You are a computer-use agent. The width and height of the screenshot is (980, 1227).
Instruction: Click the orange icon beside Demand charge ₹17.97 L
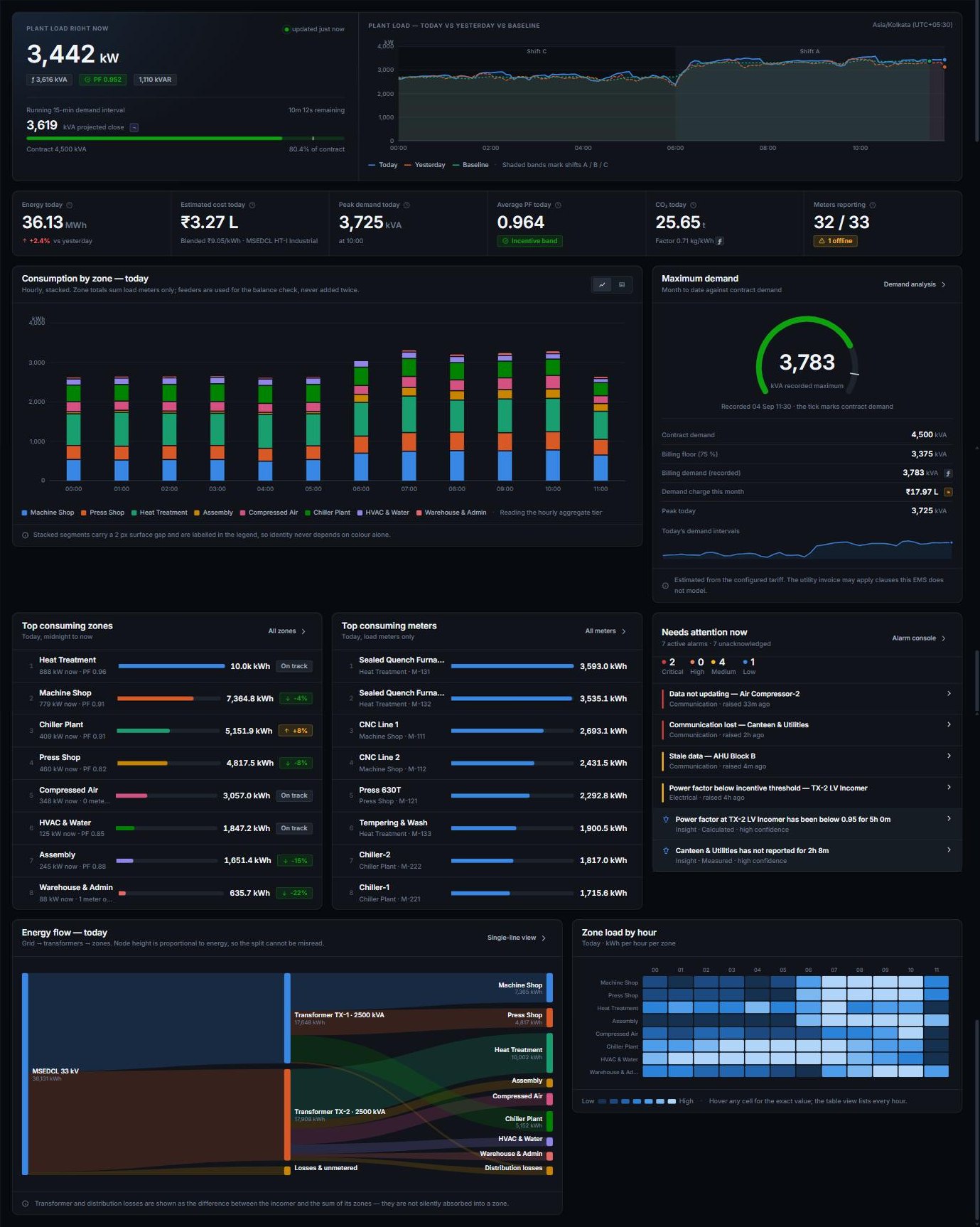948,492
